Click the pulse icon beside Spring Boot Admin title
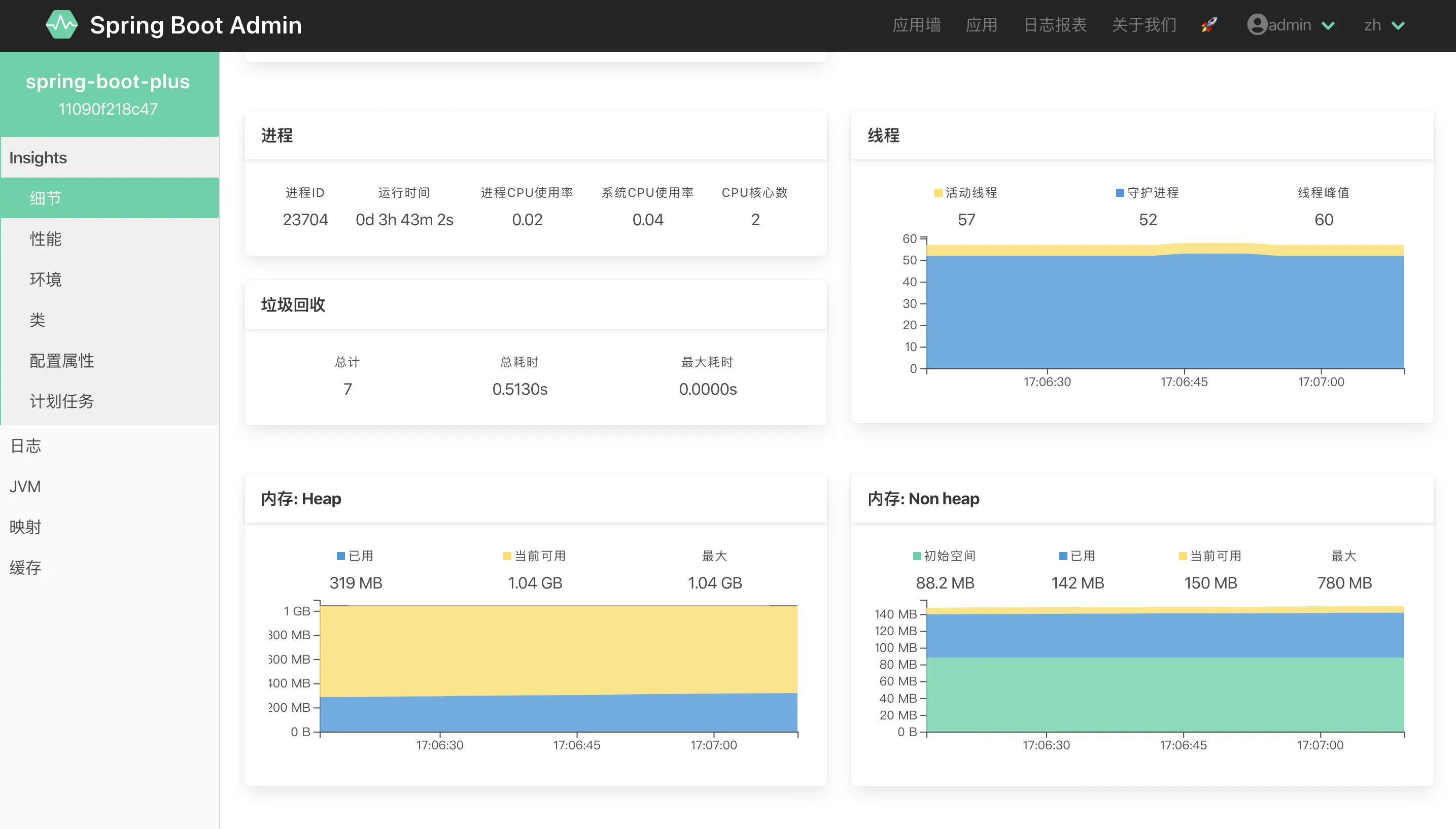The width and height of the screenshot is (1456, 829). point(62,24)
